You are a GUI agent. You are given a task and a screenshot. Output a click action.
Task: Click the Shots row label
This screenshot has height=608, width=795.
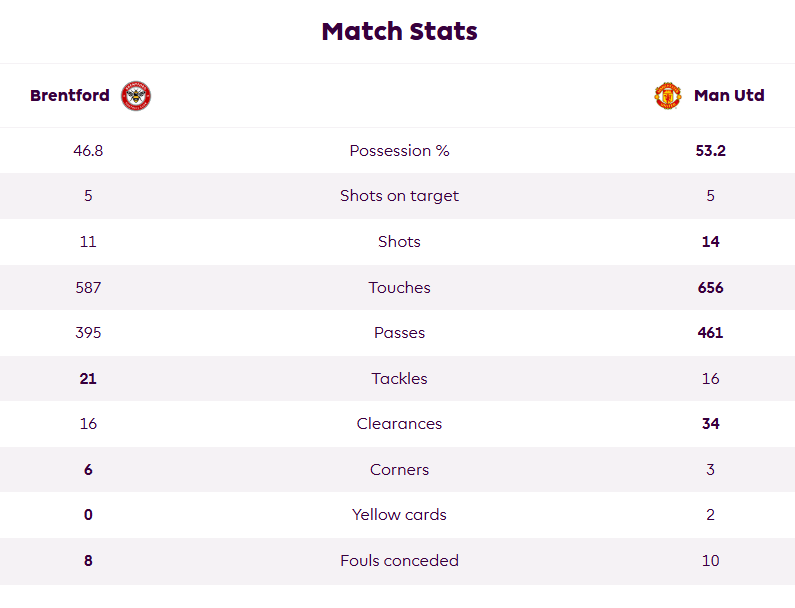tap(400, 241)
